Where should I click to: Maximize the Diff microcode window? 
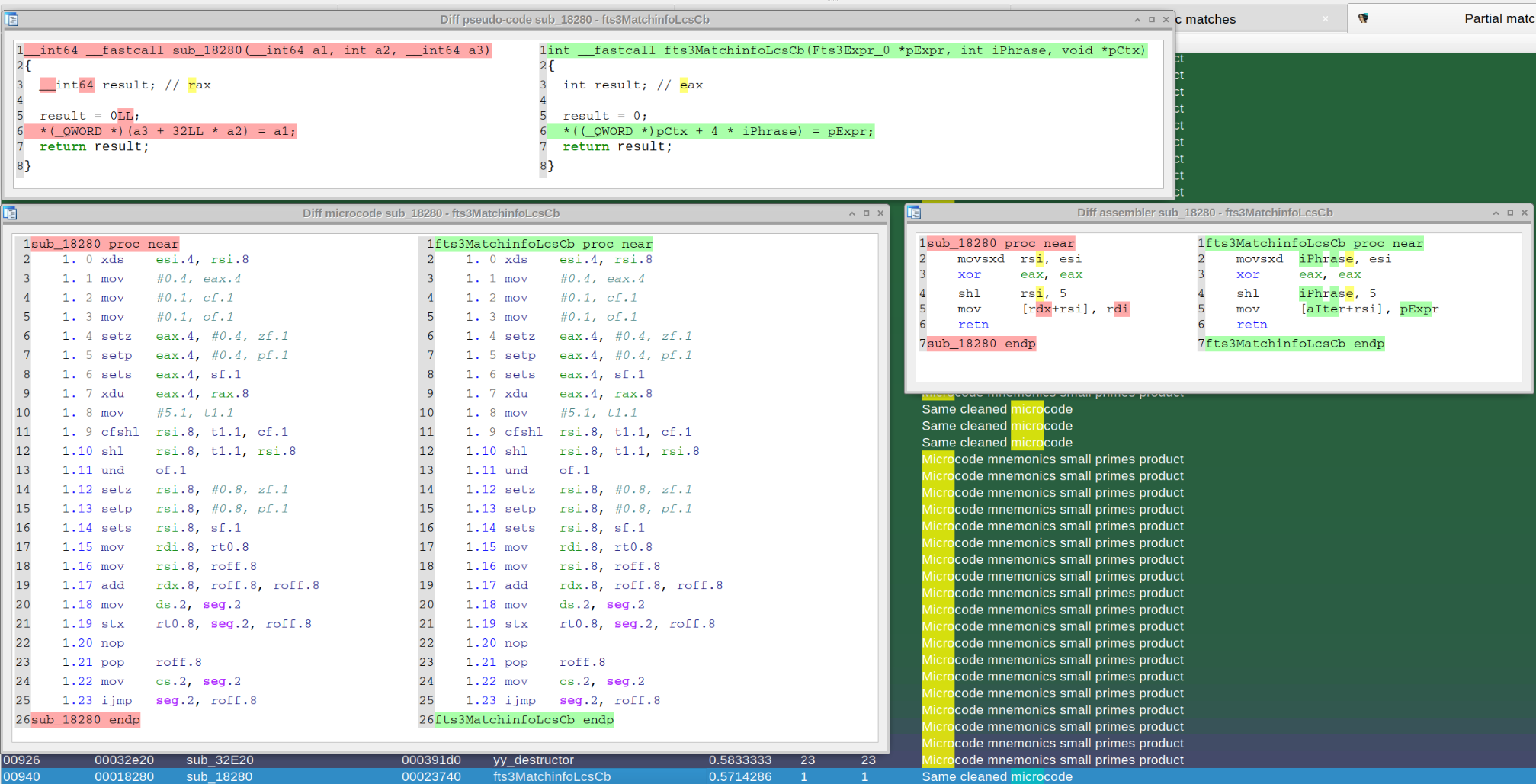pos(866,213)
